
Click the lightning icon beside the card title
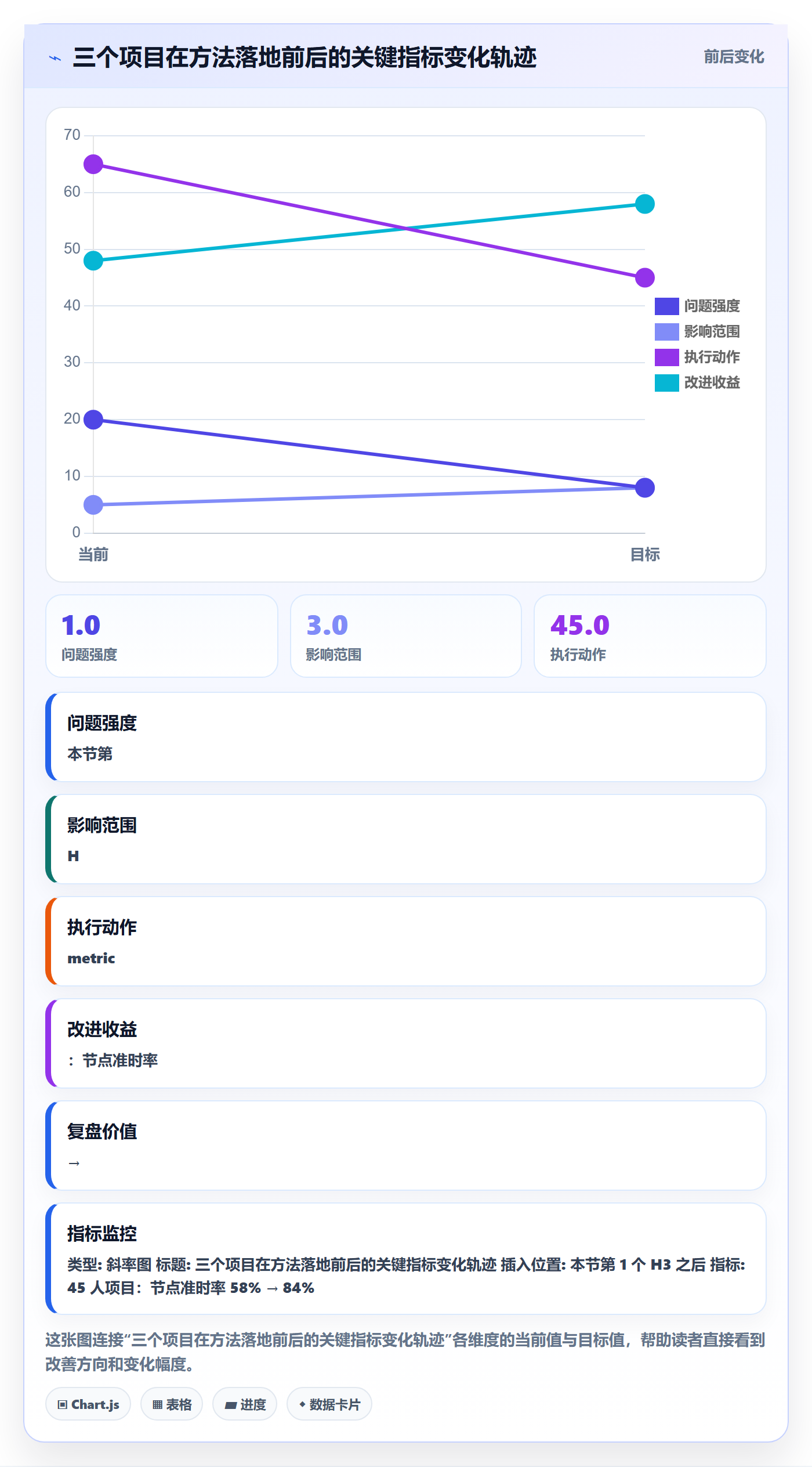pos(55,58)
